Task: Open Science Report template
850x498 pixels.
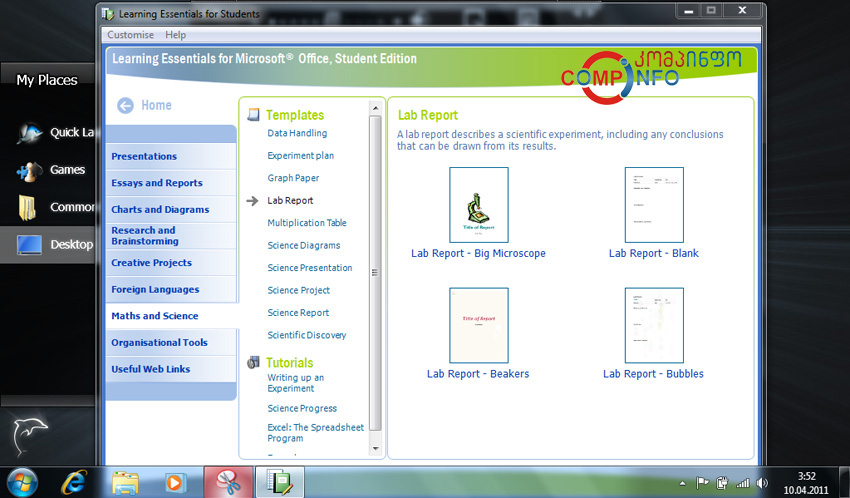Action: point(298,313)
